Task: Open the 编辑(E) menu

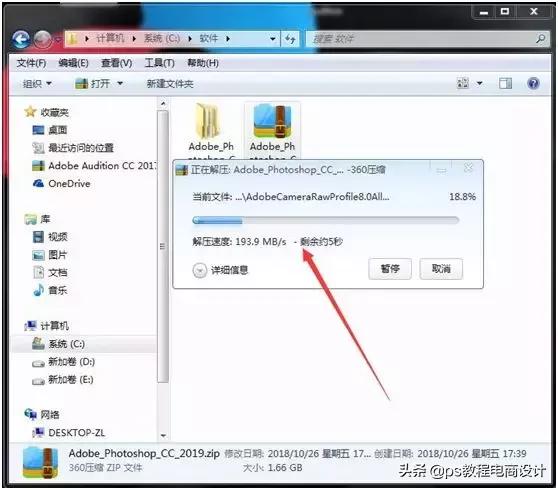Action: click(73, 63)
